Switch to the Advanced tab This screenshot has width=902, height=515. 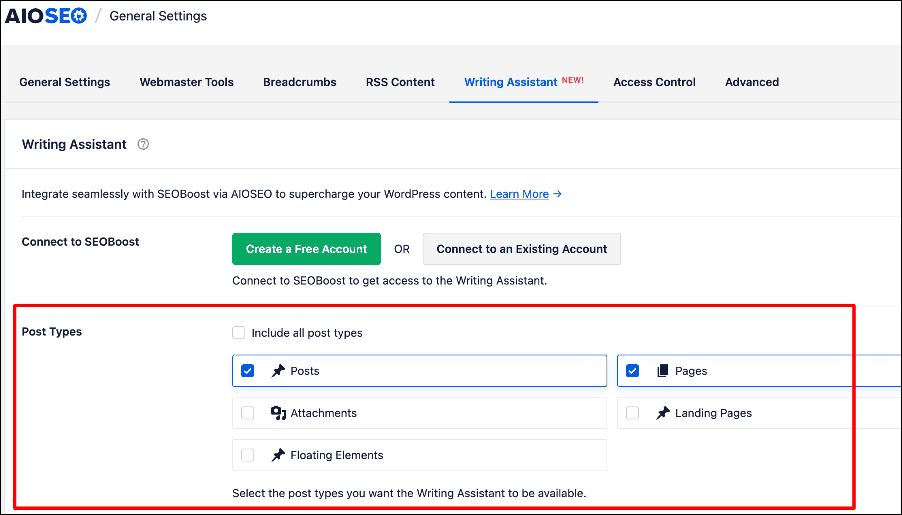(752, 82)
